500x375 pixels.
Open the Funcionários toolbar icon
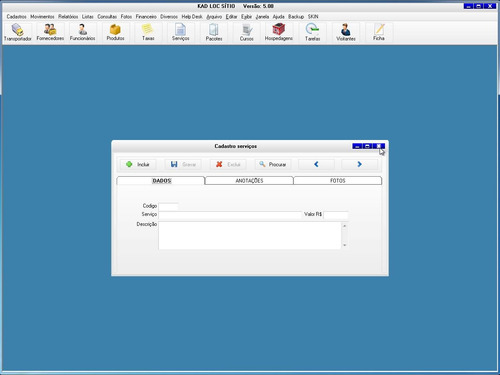pyautogui.click(x=82, y=32)
